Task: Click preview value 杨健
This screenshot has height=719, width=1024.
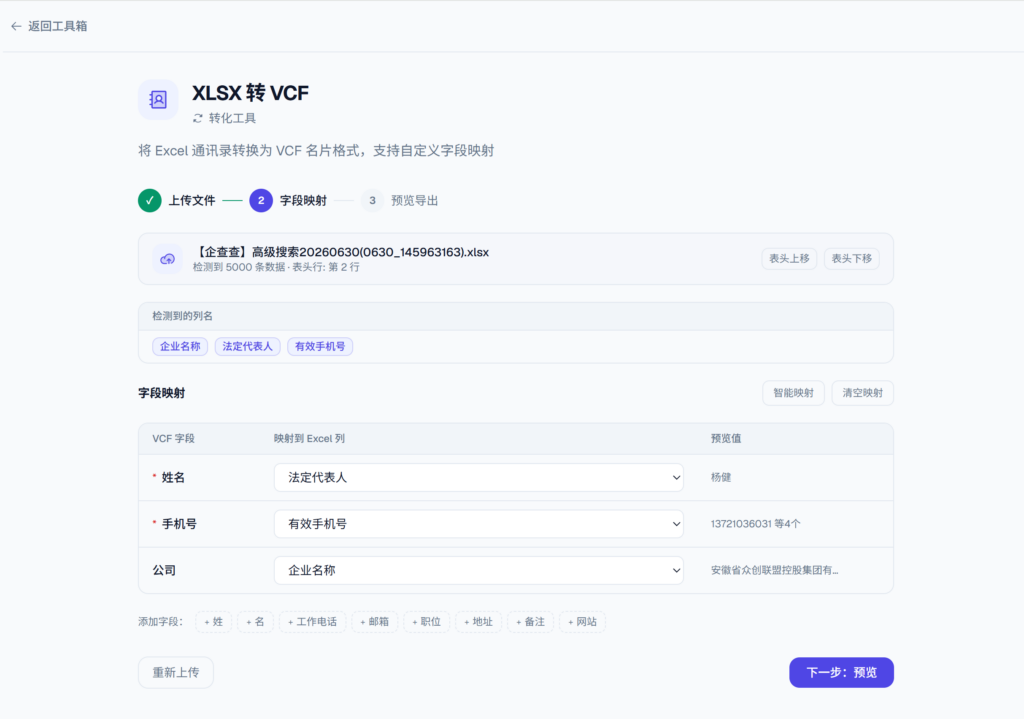Action: 721,477
